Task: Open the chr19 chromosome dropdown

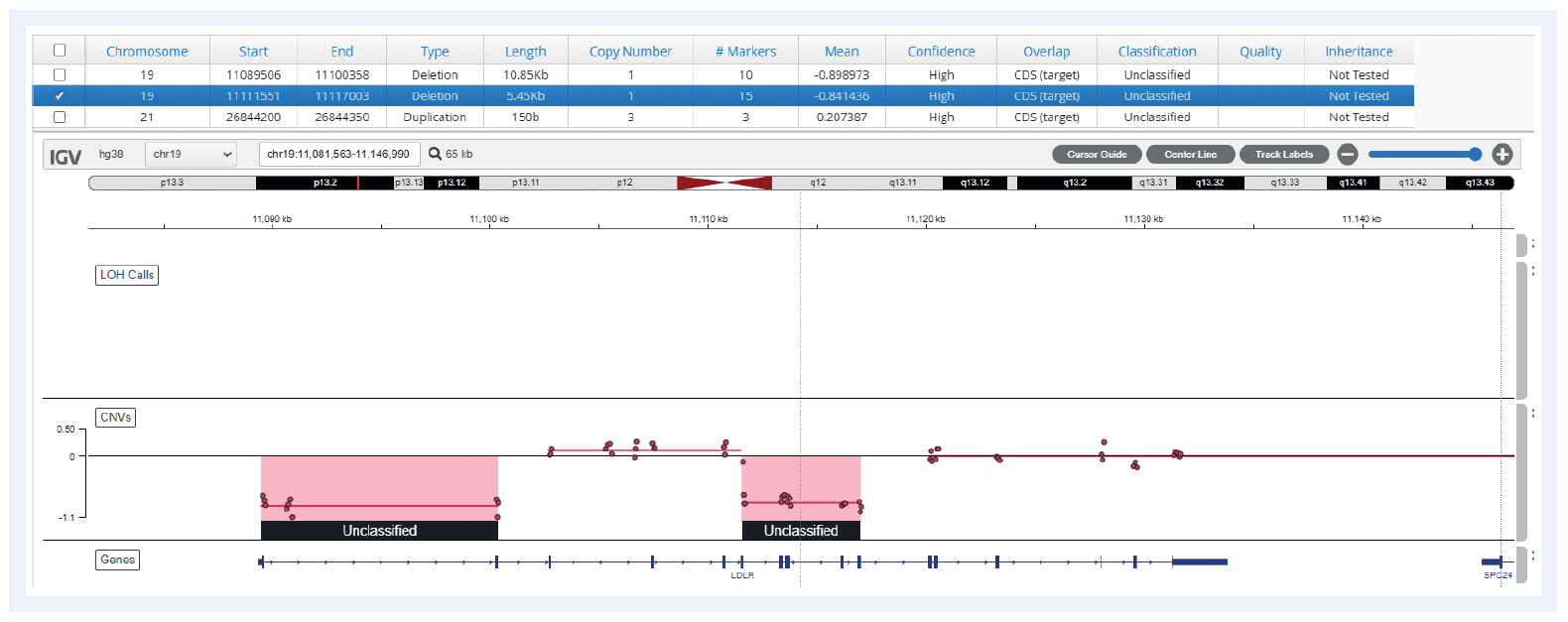Action: (x=191, y=154)
